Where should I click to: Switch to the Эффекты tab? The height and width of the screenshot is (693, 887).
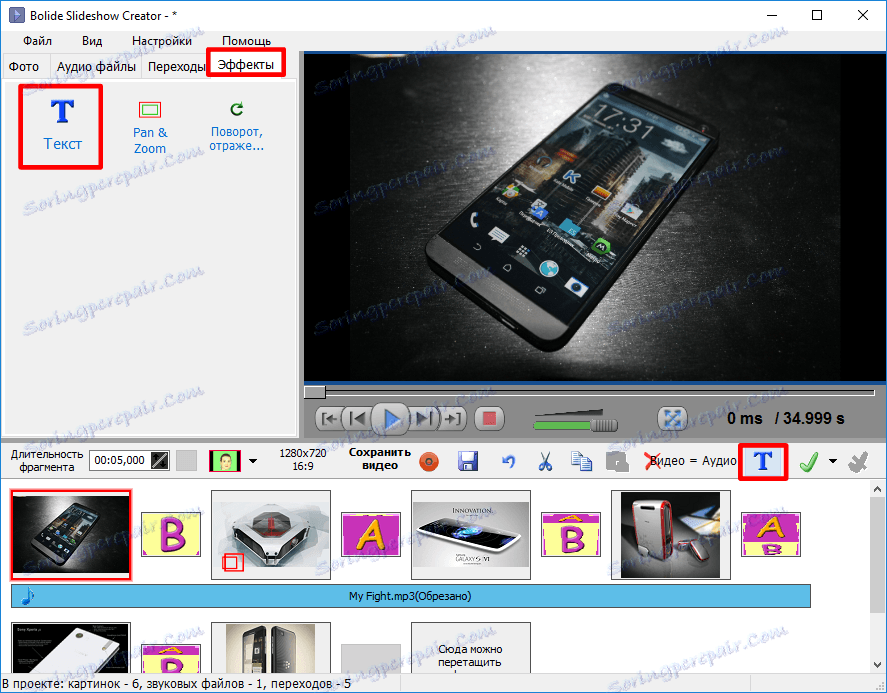click(x=245, y=62)
